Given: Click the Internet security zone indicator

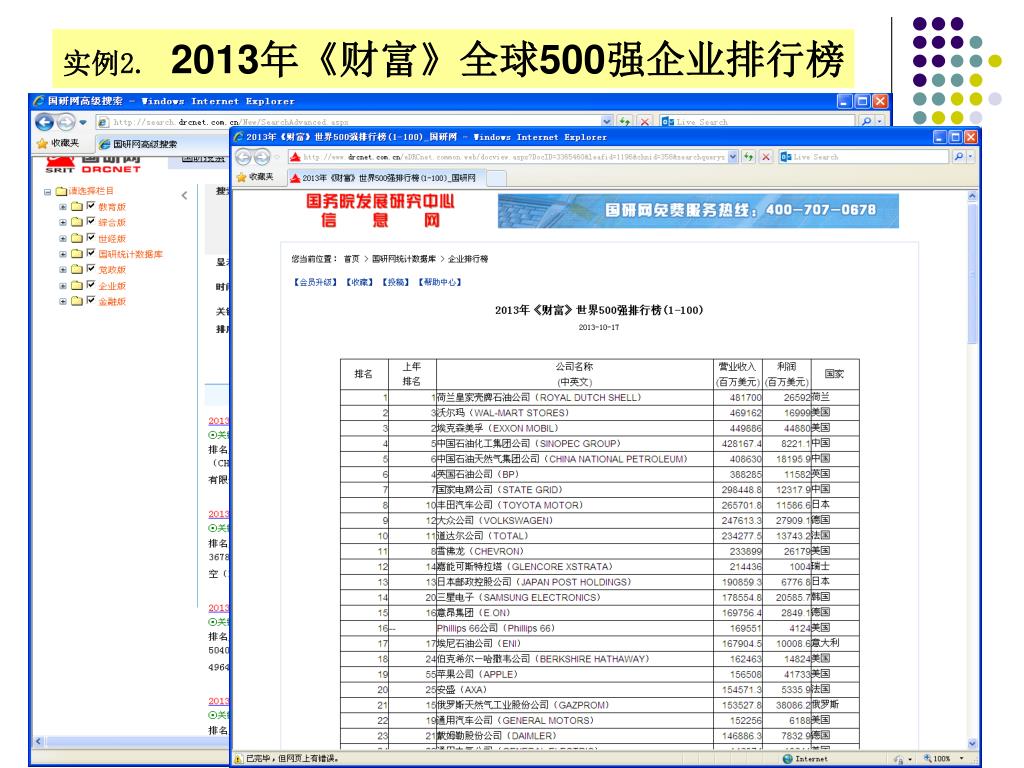Looking at the screenshot, I should [805, 759].
